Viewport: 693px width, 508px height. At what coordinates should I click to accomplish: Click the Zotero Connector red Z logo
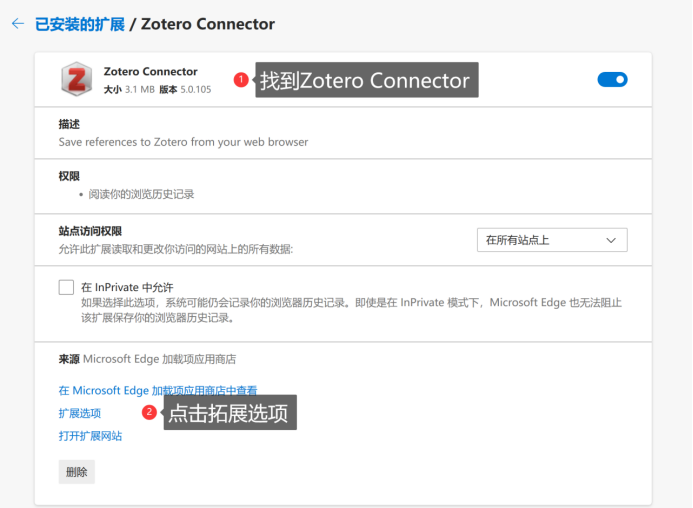[76, 79]
